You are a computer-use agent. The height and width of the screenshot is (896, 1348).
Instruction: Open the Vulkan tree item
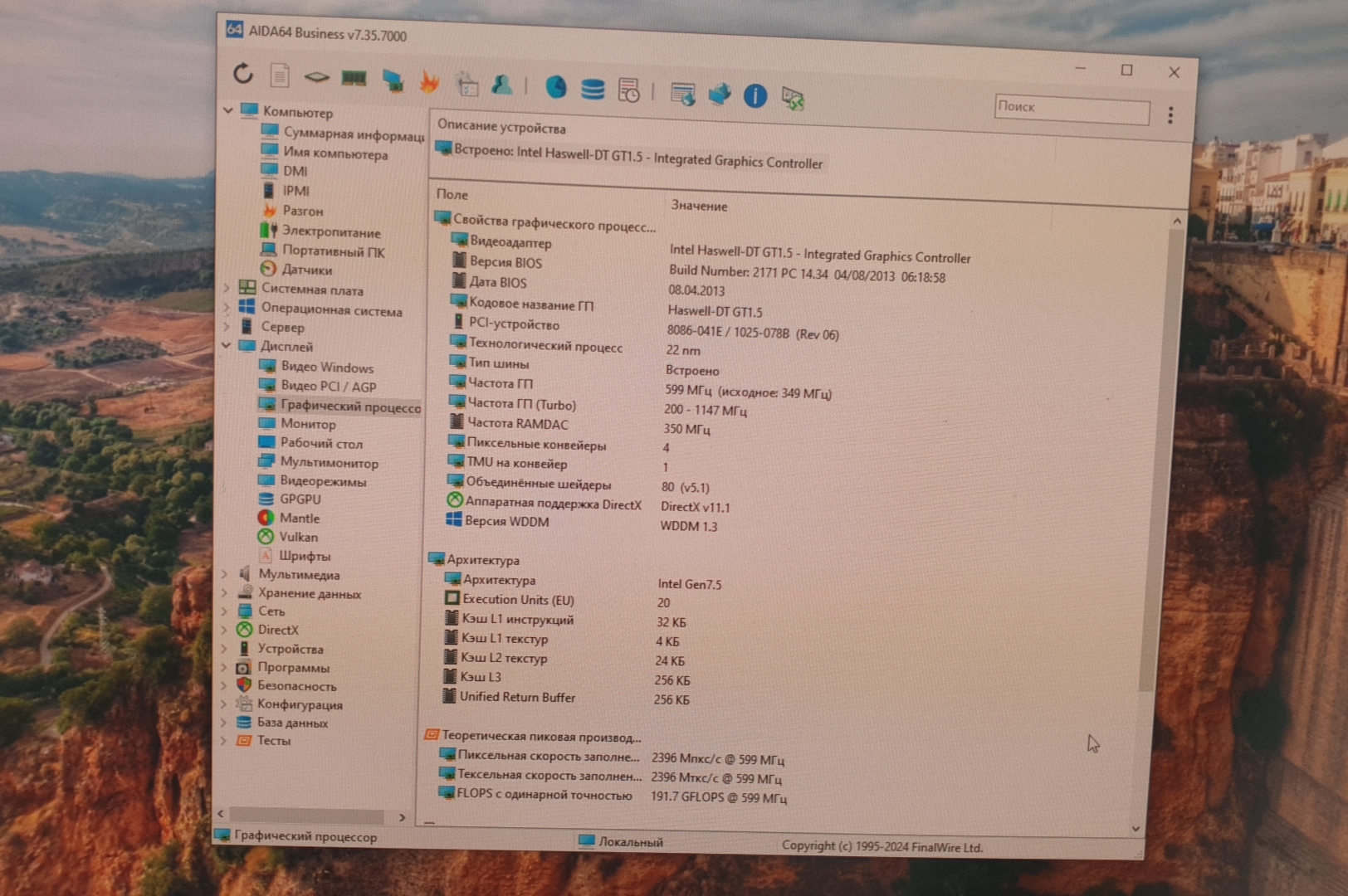(287, 537)
